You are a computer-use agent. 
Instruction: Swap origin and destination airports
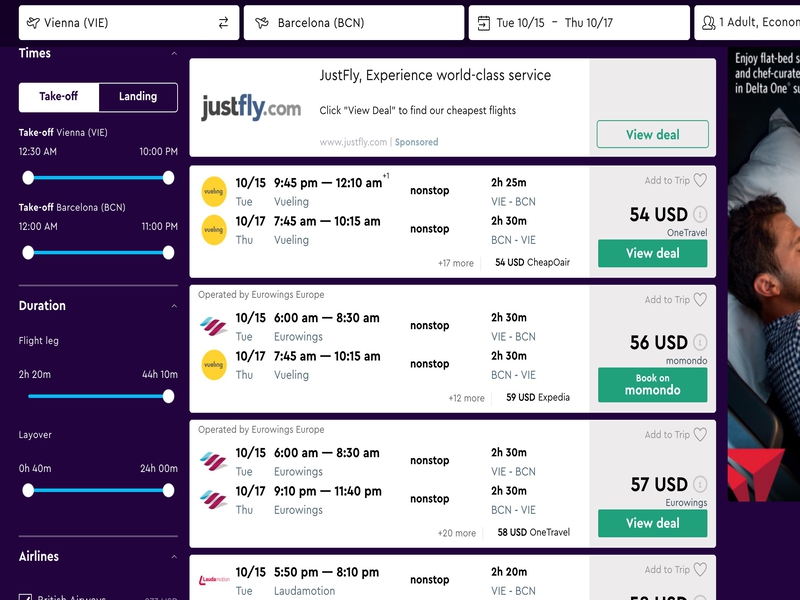[x=223, y=23]
